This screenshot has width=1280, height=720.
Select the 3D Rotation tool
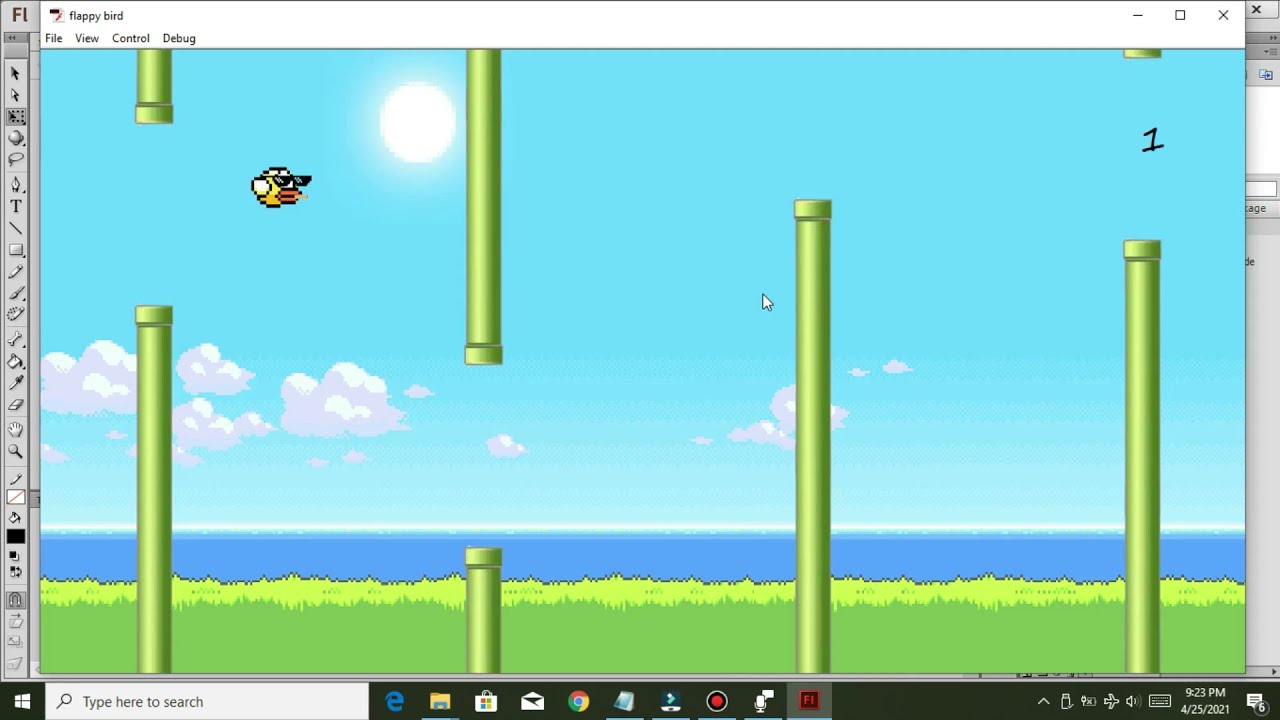pos(15,138)
